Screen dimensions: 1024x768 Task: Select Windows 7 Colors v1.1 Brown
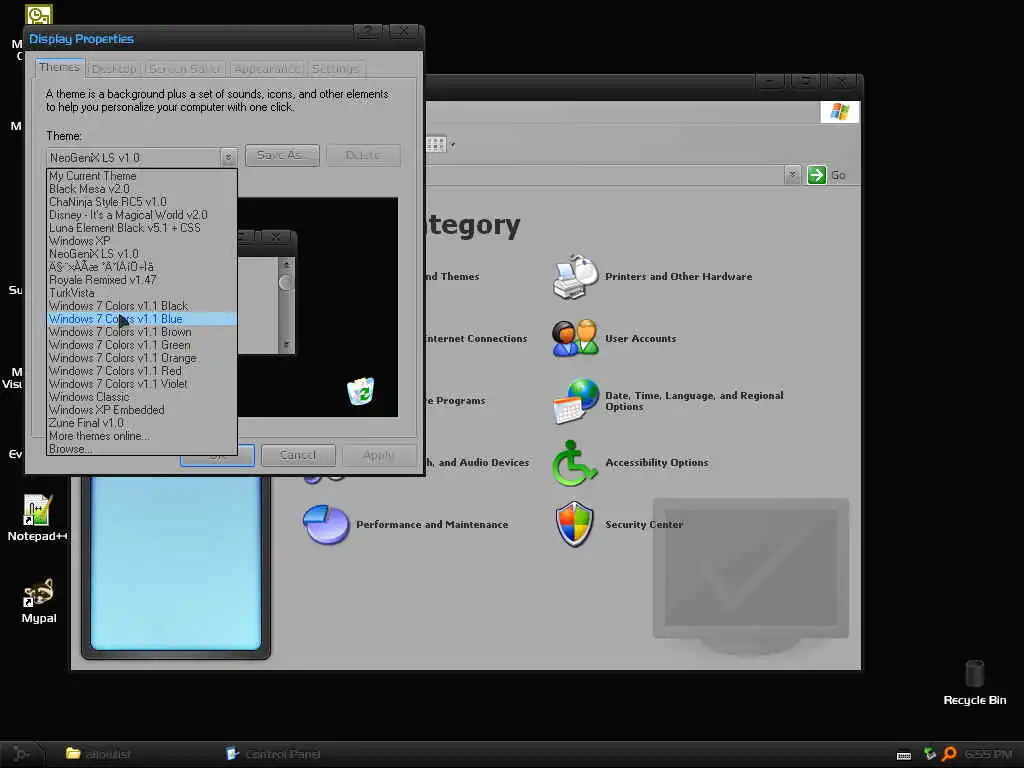[x=142, y=332]
